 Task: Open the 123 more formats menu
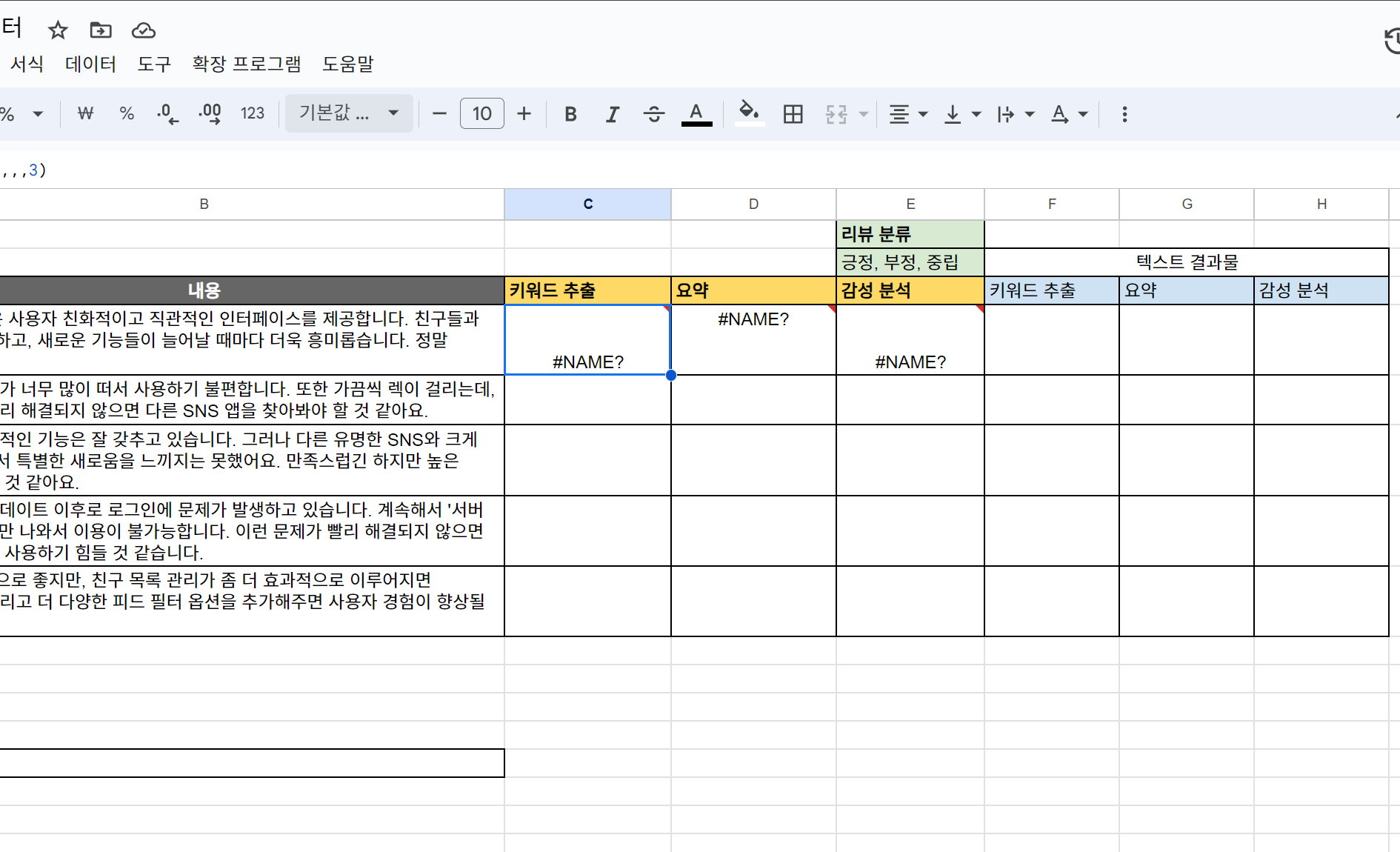[x=253, y=114]
